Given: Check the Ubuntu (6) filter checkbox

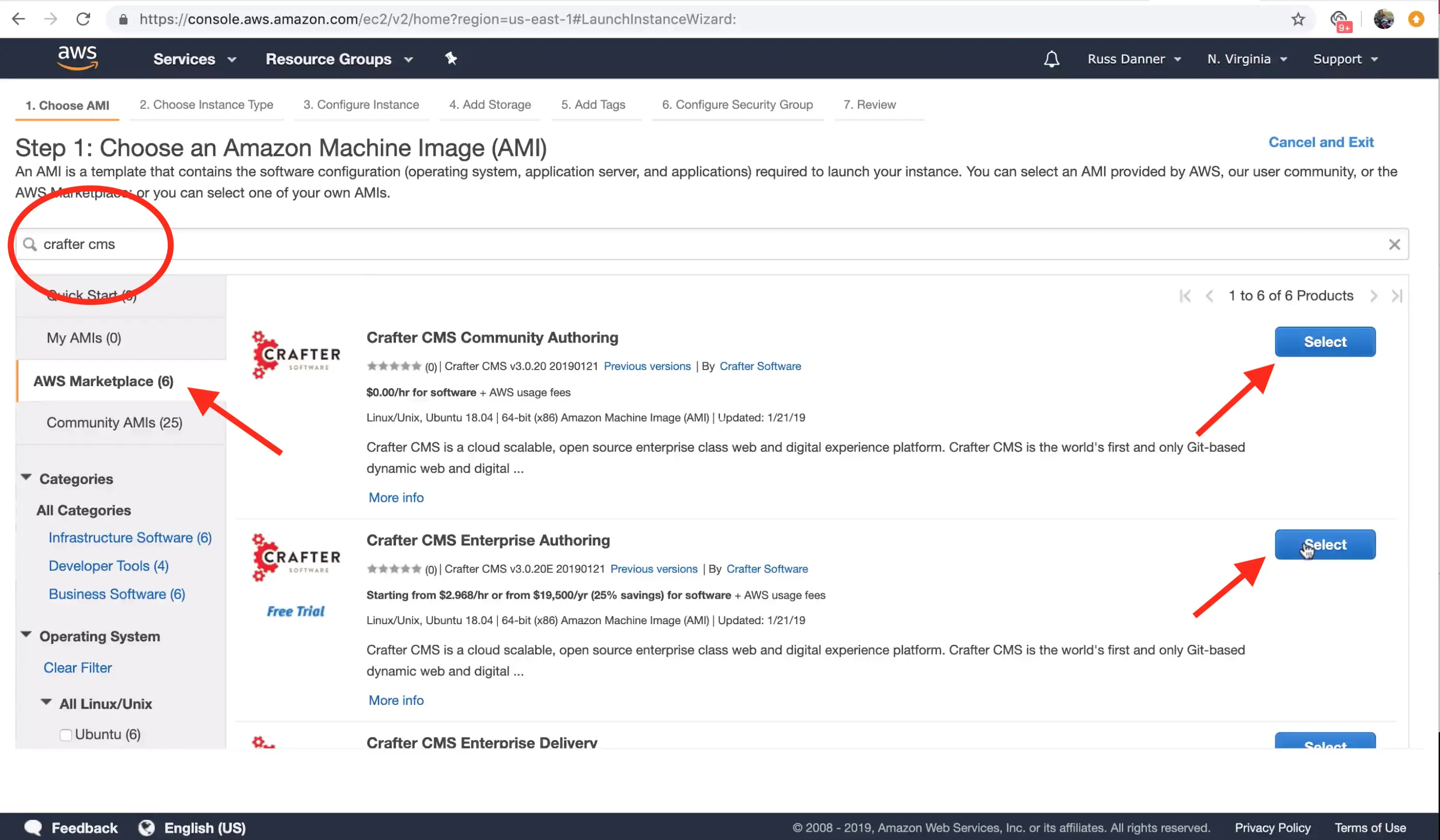Looking at the screenshot, I should tap(66, 735).
